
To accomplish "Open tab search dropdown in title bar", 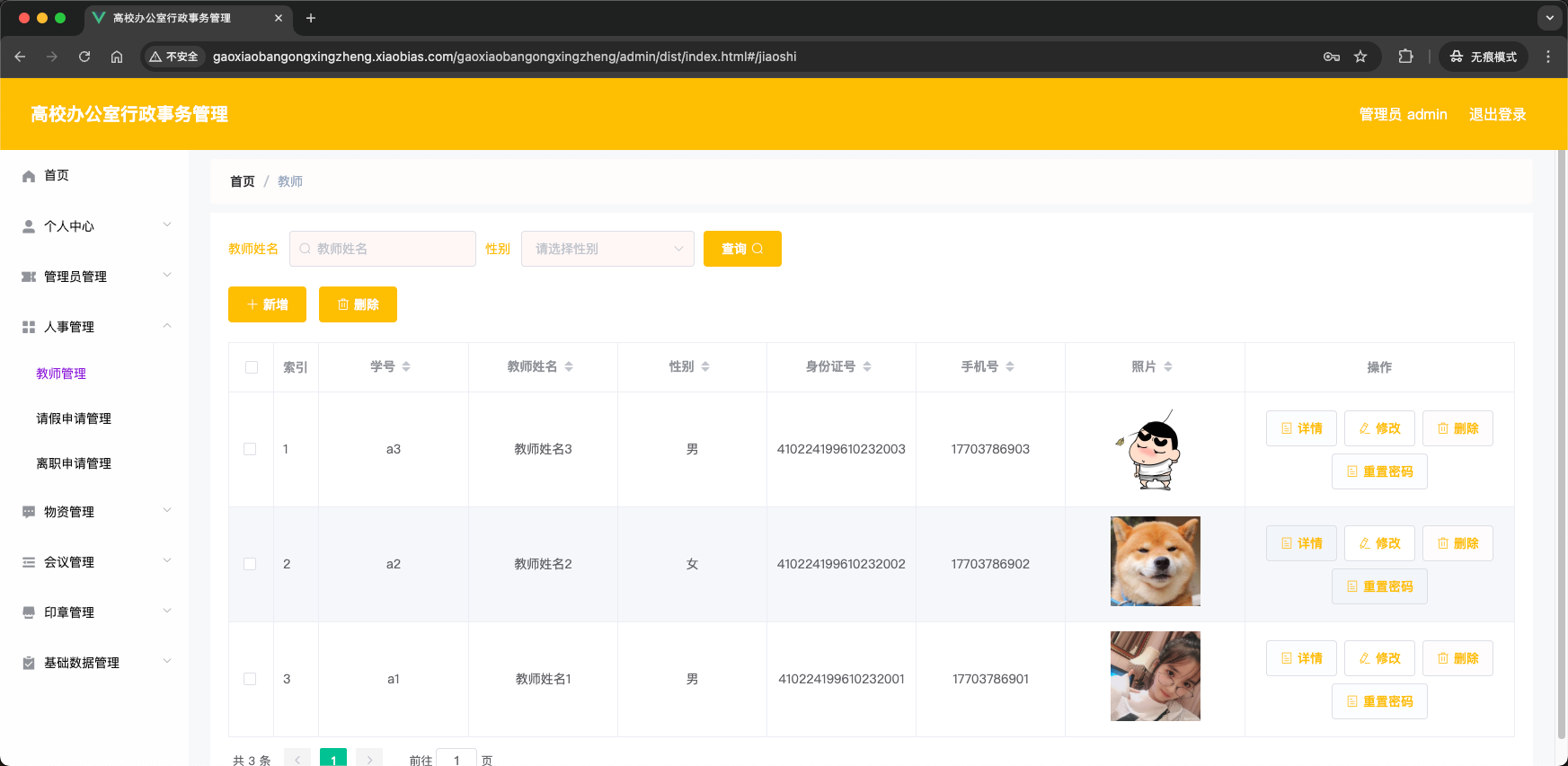I will coord(1550,17).
